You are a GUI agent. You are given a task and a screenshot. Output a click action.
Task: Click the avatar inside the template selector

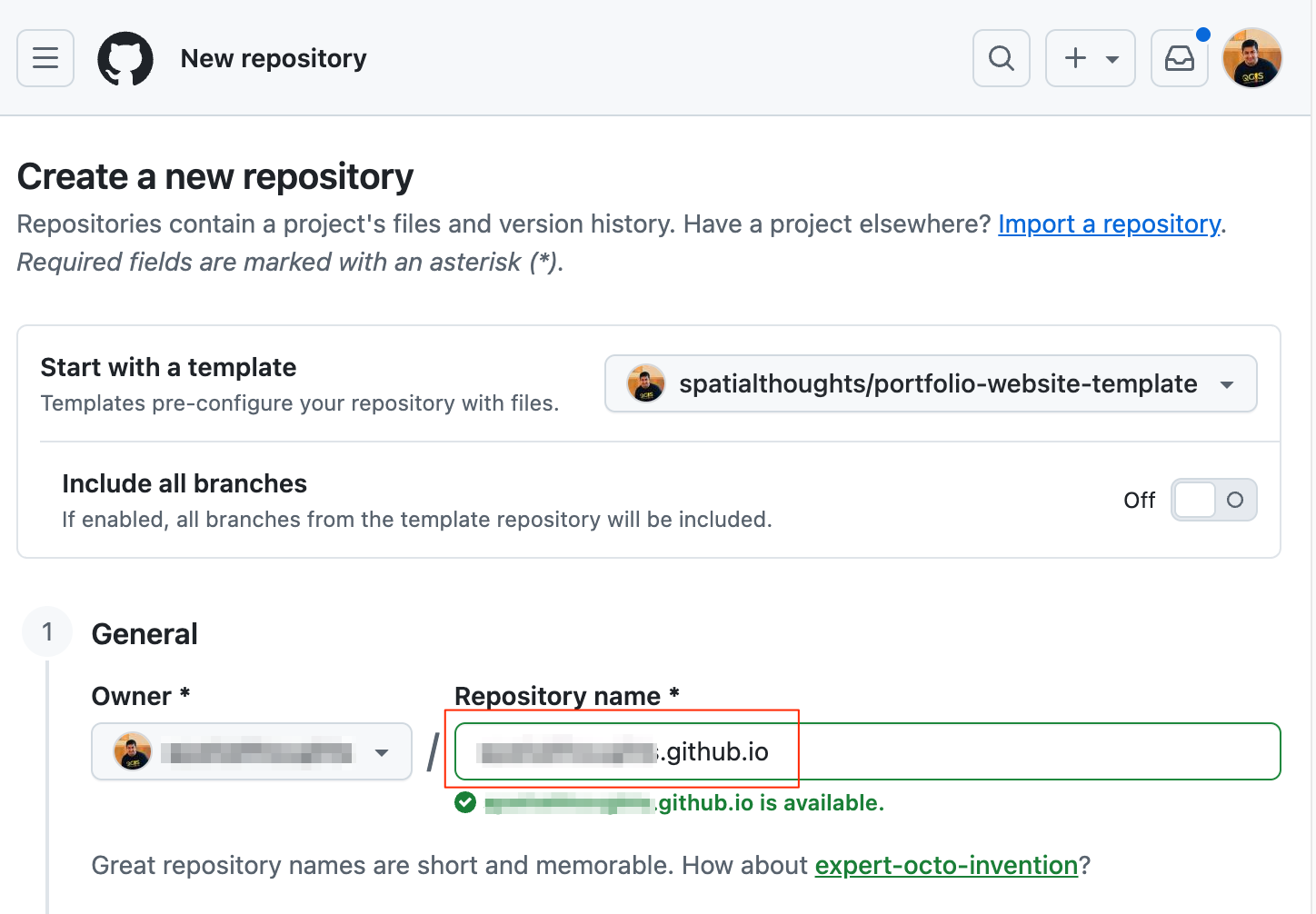coord(646,383)
